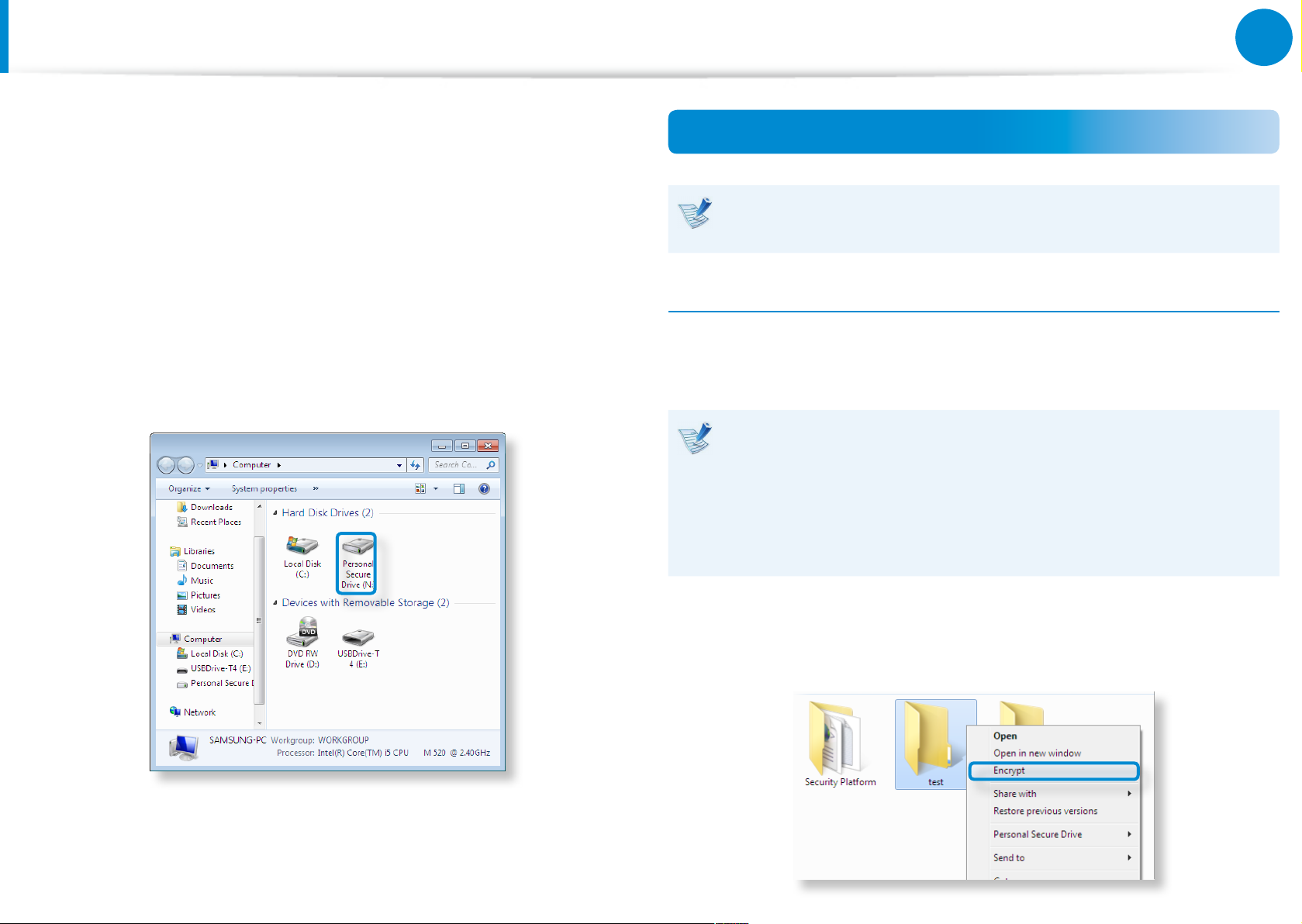
Task: Select Network in the navigation pane
Action: (199, 712)
